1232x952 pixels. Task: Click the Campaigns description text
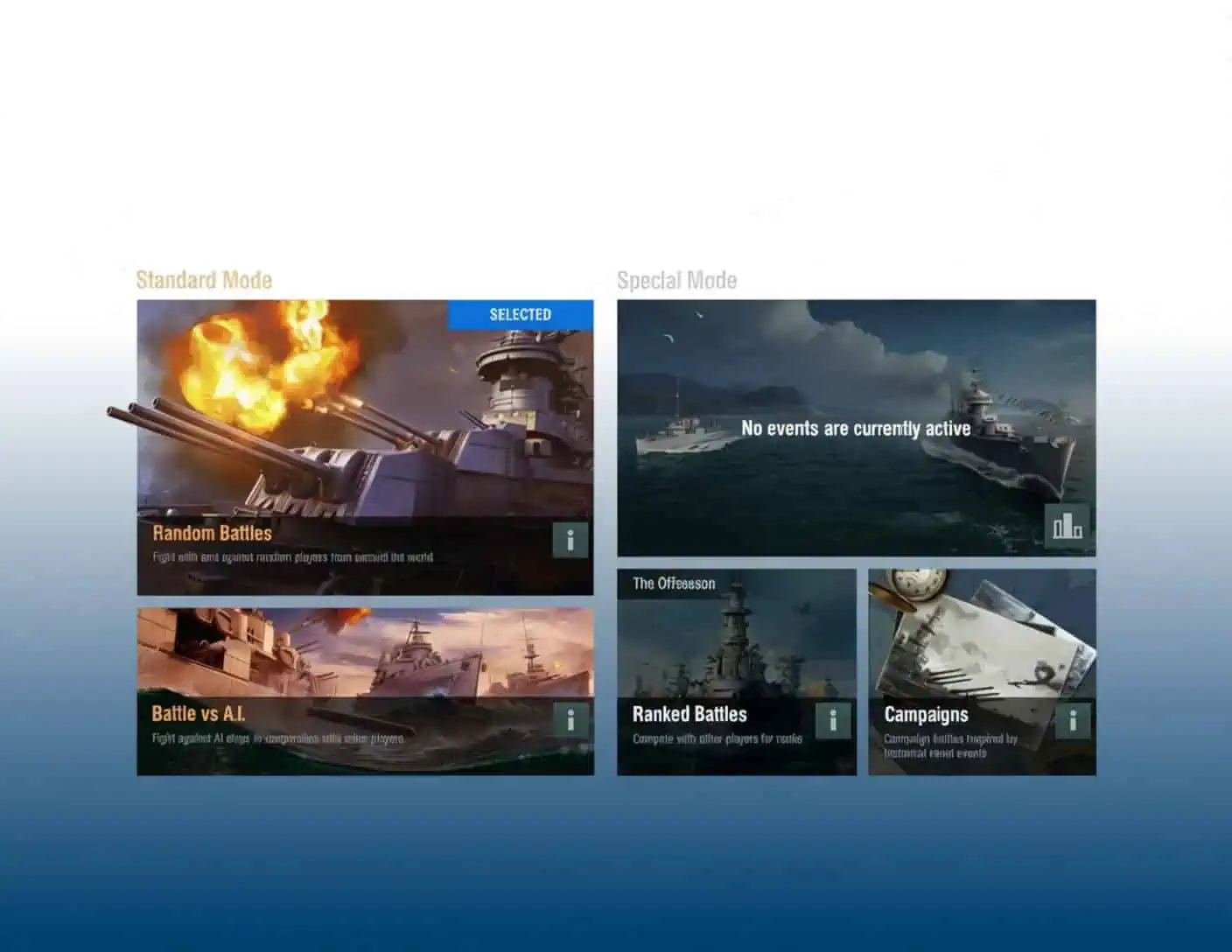950,745
